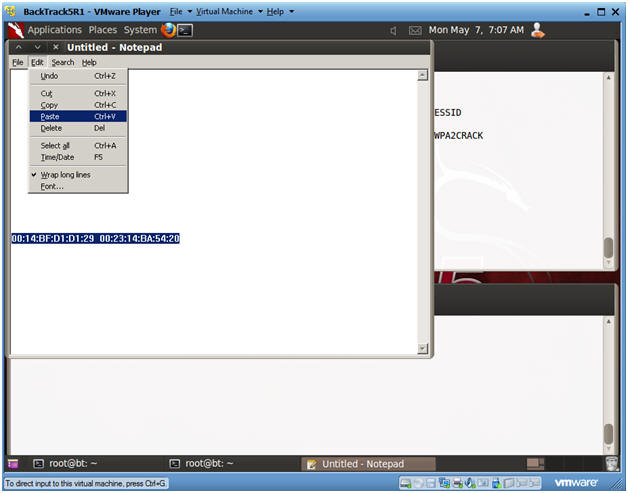Click upper terminal scrollbar up arrow

[608, 78]
